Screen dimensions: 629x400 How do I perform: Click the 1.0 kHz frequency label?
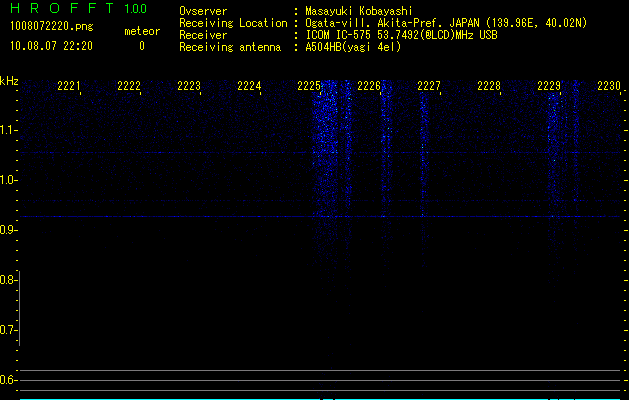[x=8, y=180]
